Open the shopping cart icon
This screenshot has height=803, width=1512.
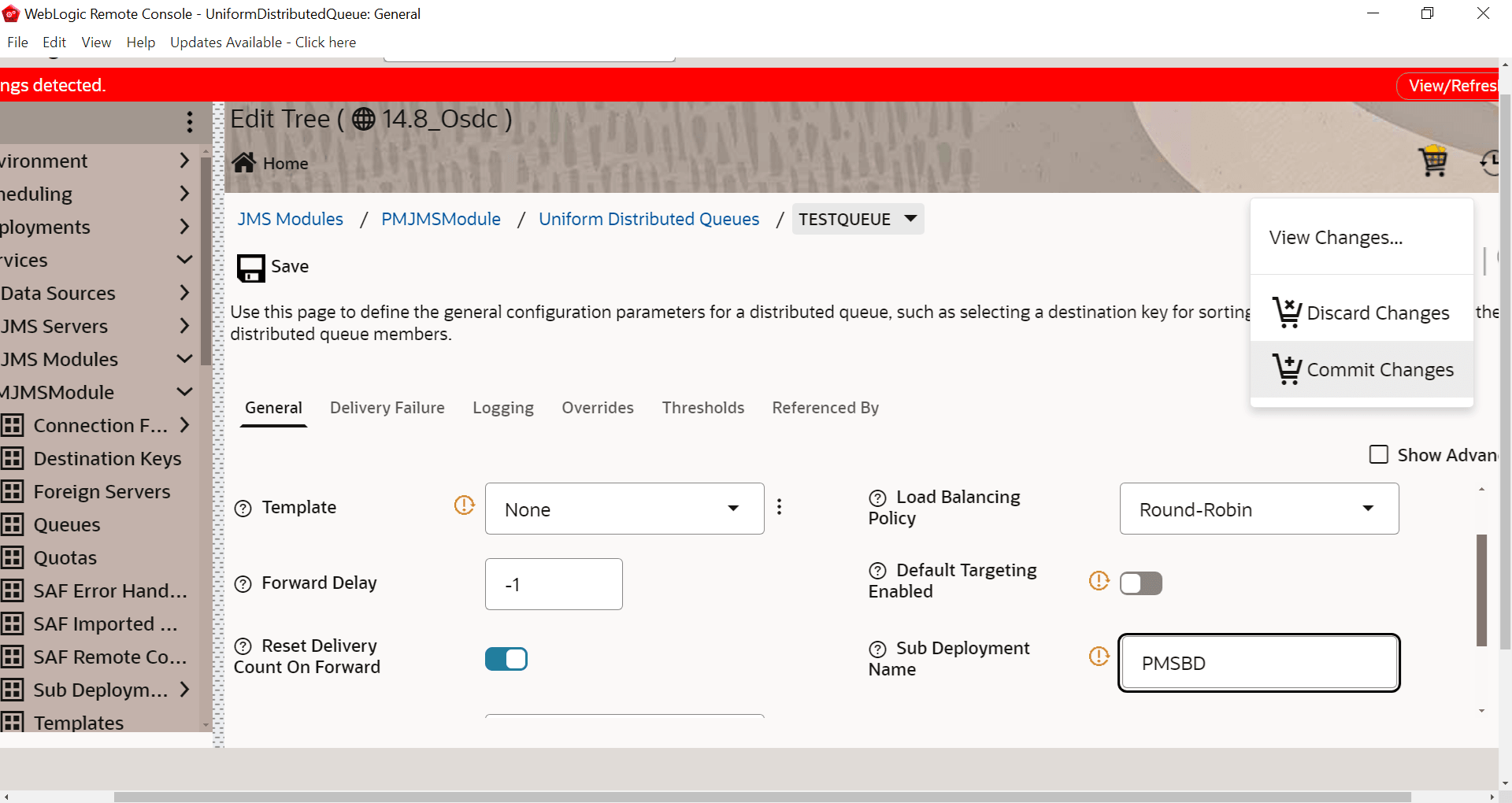pos(1433,161)
